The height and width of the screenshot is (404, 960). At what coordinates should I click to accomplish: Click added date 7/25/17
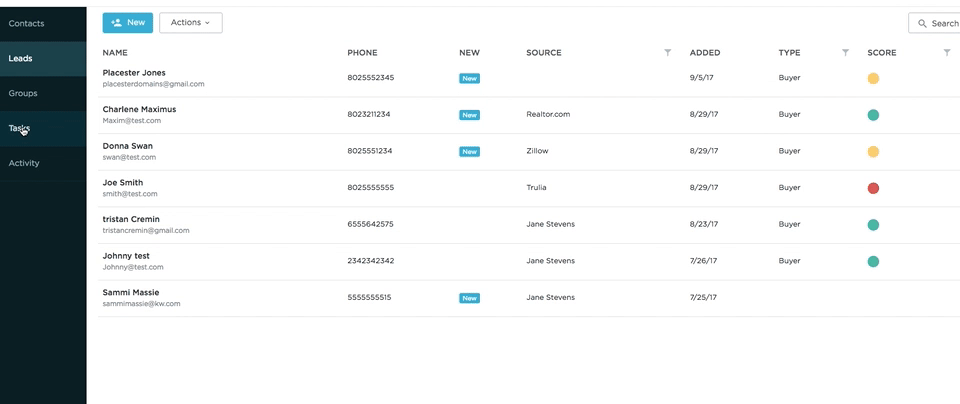pyautogui.click(x=703, y=297)
